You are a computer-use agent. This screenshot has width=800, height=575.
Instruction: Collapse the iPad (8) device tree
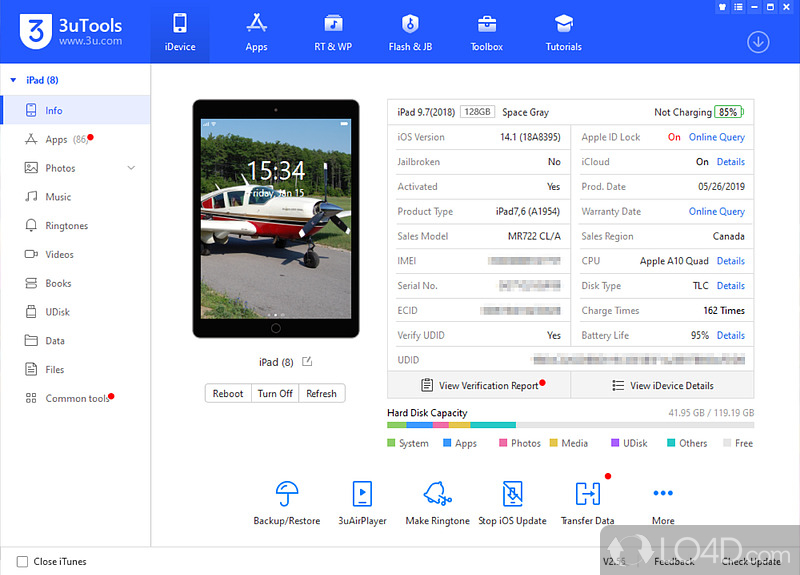(x=12, y=80)
